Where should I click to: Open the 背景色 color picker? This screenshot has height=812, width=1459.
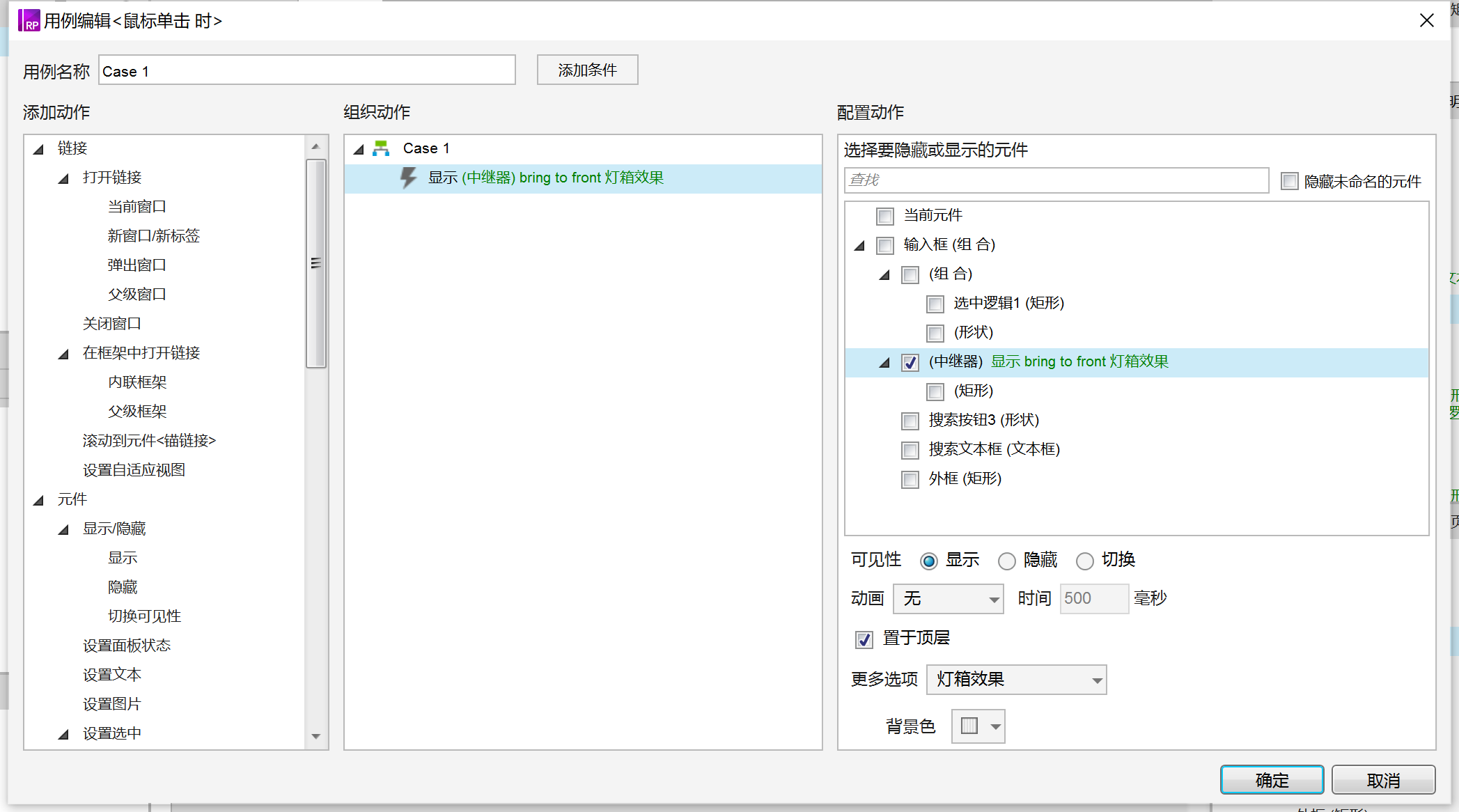(x=978, y=726)
